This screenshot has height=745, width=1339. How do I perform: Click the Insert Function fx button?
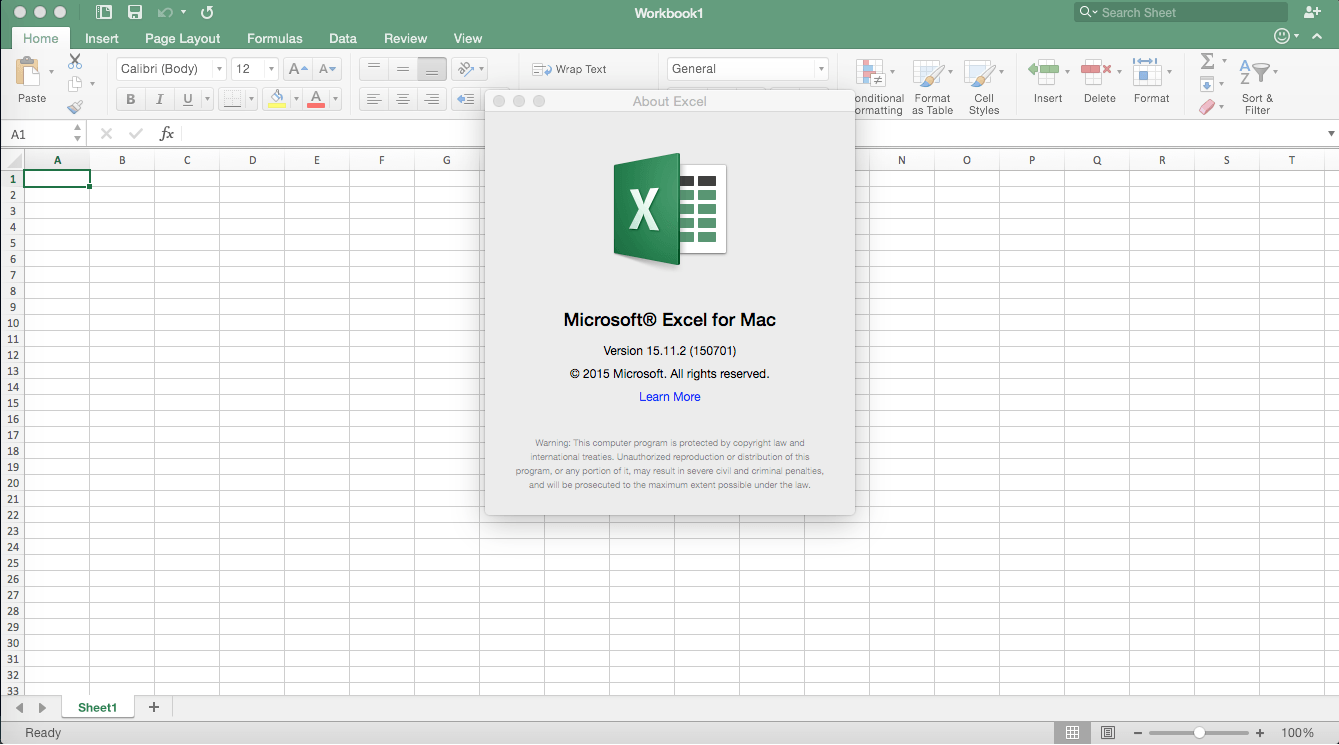[x=167, y=134]
